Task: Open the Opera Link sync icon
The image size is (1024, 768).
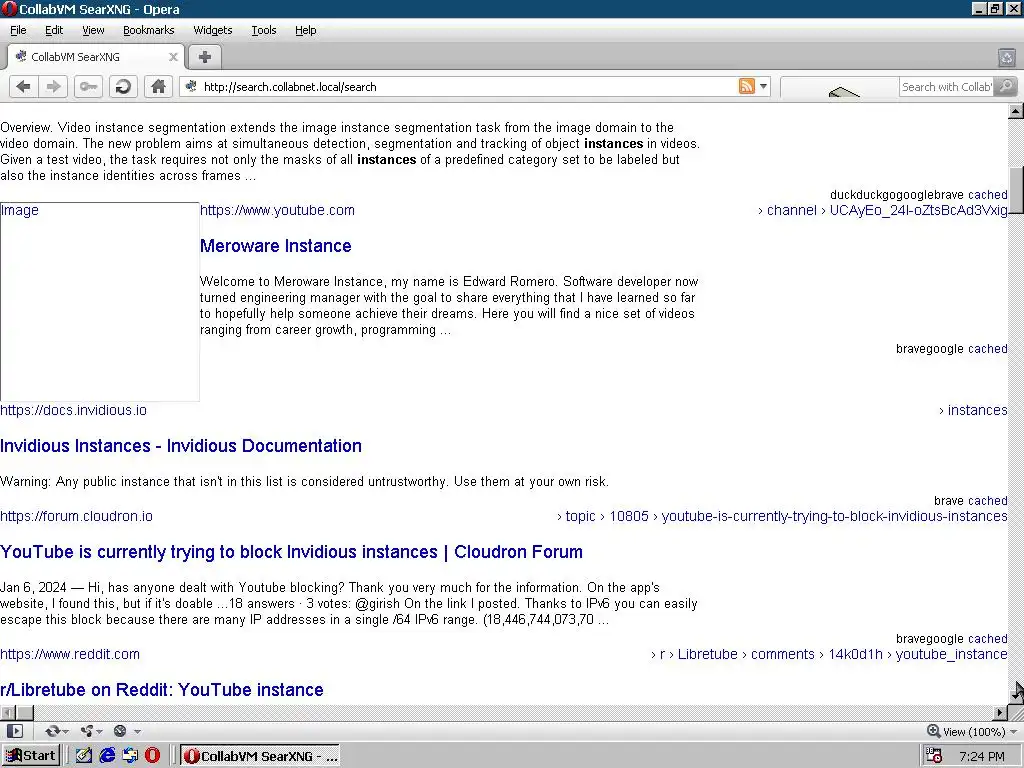Action: [x=52, y=731]
